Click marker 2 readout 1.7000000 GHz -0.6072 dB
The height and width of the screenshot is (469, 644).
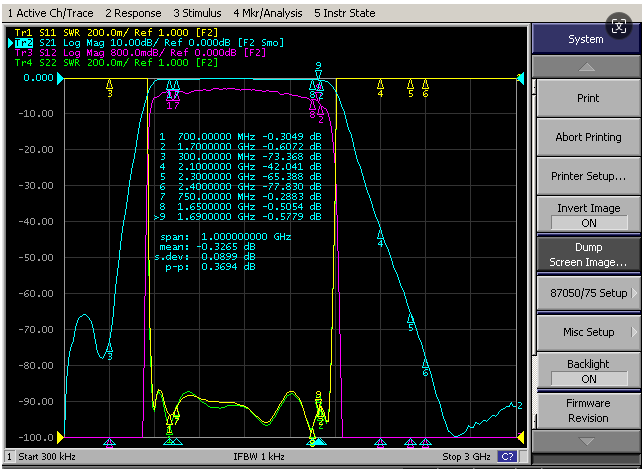[x=241, y=147]
